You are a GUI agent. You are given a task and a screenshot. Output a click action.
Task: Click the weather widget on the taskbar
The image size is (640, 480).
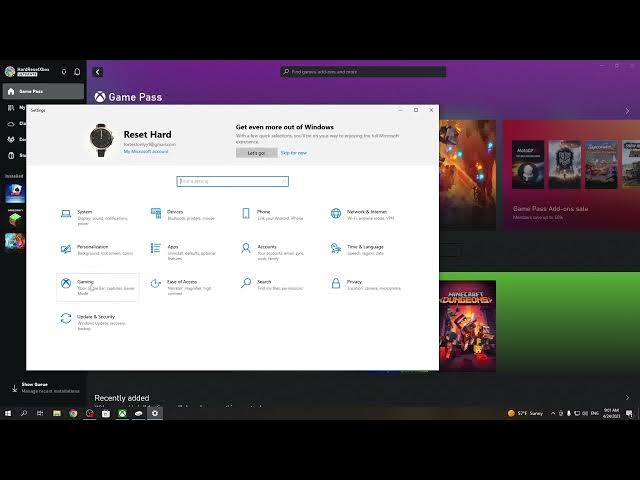525,413
